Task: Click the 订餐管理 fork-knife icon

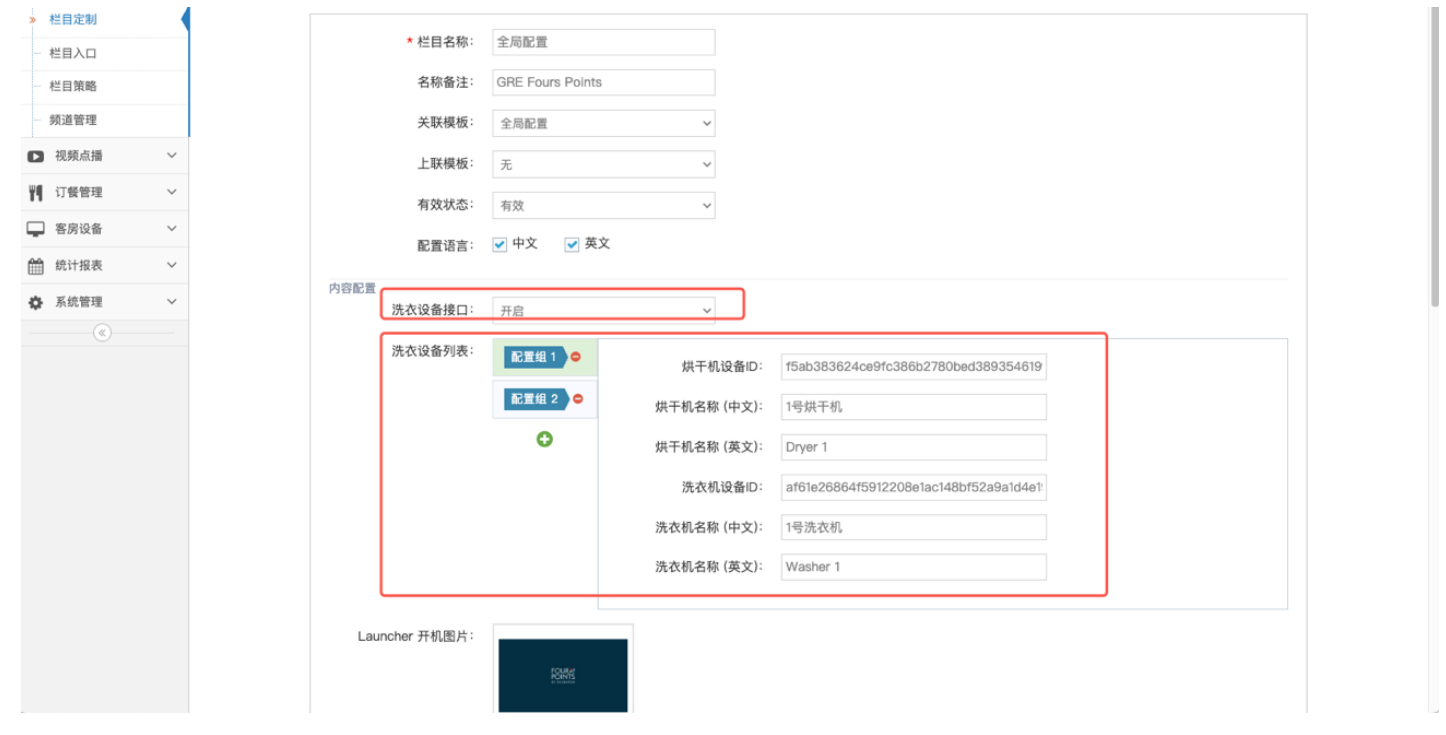Action: point(36,192)
